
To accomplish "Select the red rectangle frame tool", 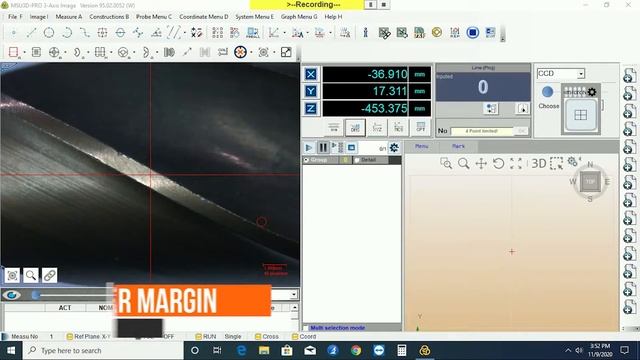I will [x=13, y=52].
